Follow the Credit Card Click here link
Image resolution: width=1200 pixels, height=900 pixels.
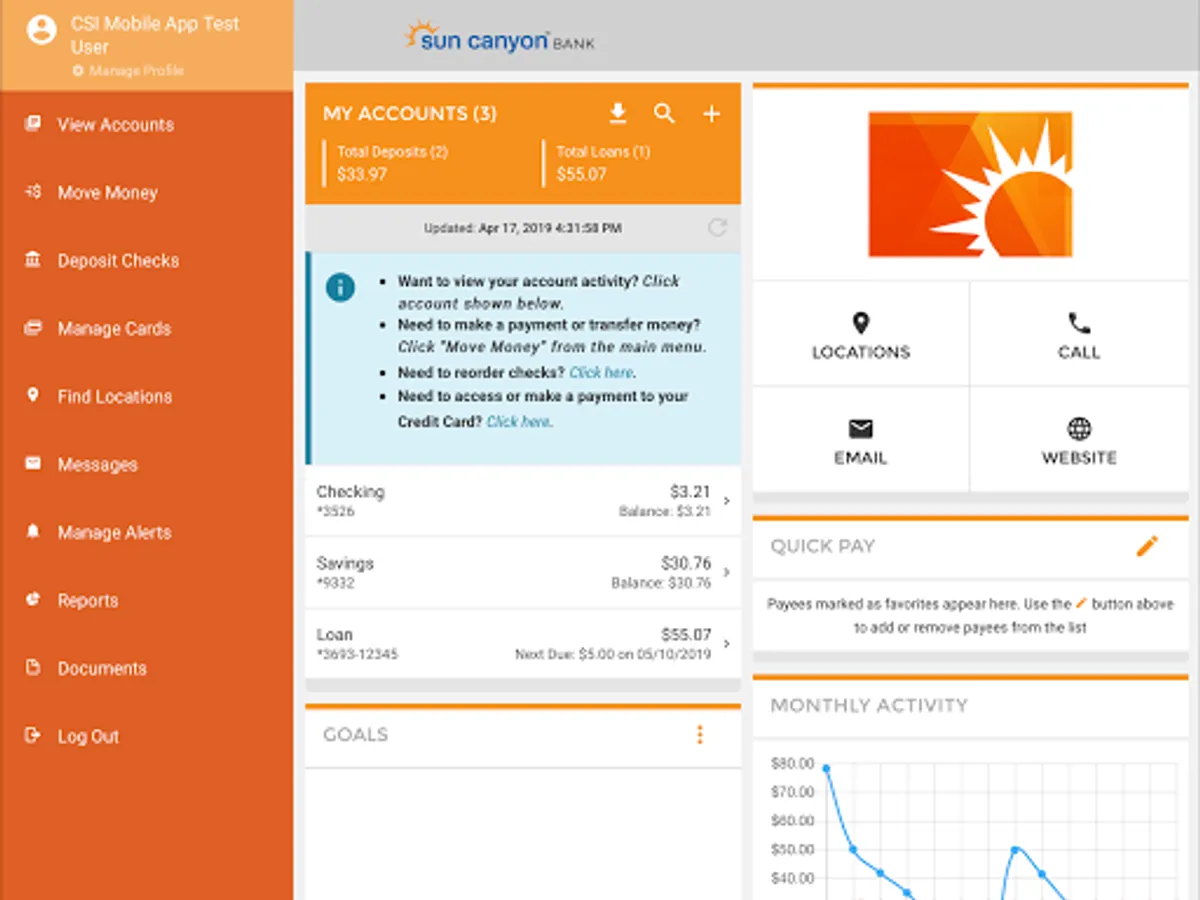click(518, 422)
